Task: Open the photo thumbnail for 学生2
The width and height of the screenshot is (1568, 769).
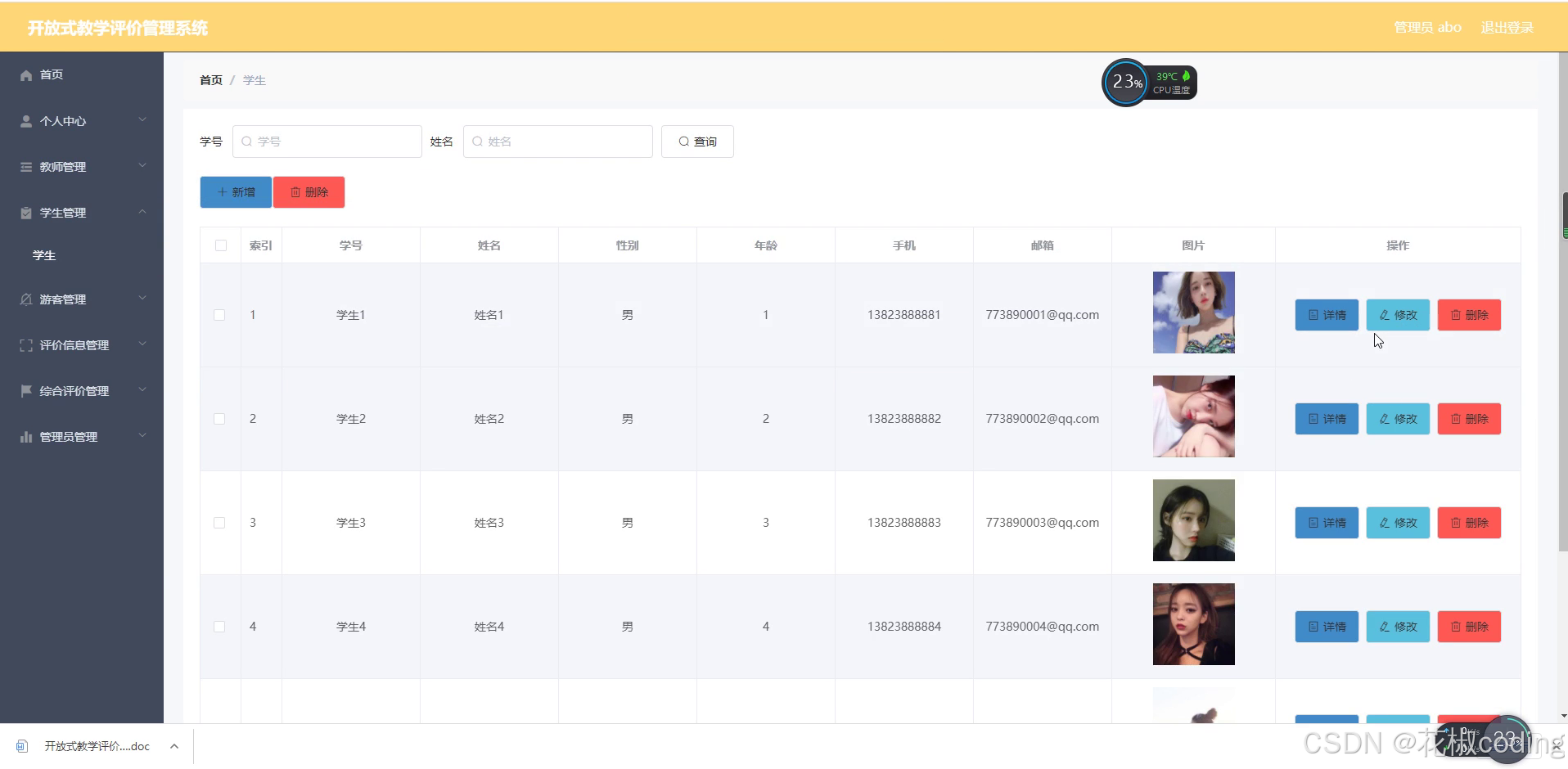Action: click(1194, 416)
